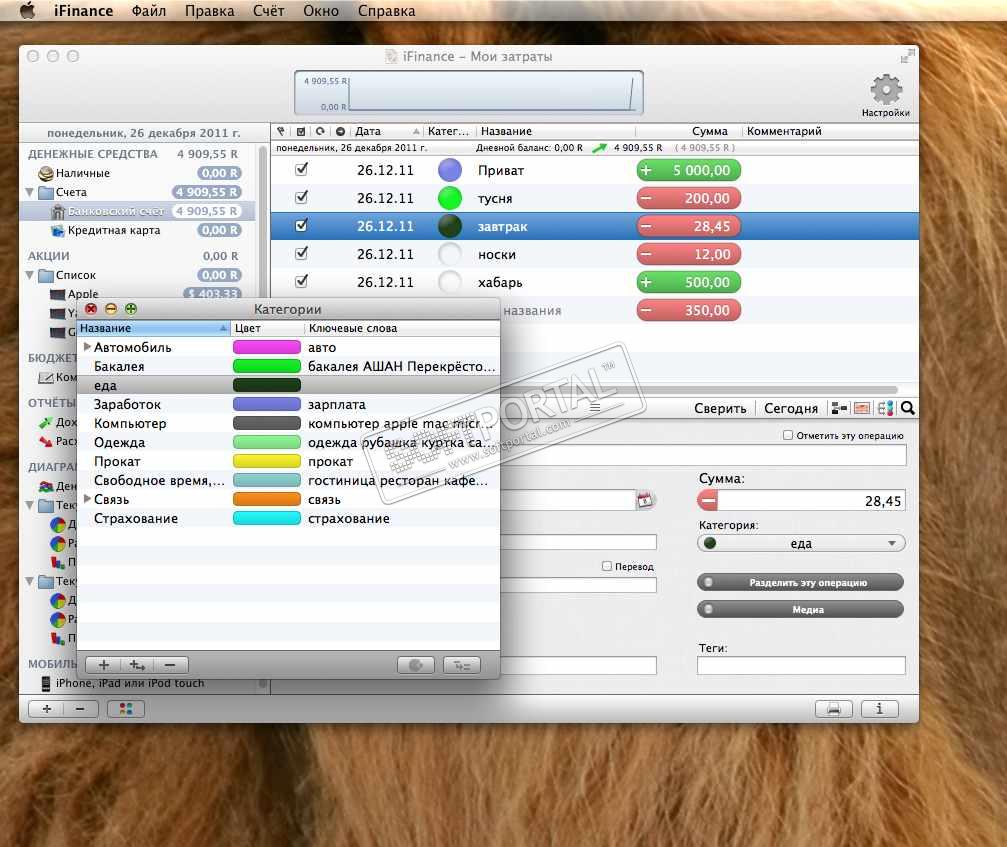This screenshot has width=1007, height=847.
Task: Click the color picker button in Категории footer
Action: [416, 665]
